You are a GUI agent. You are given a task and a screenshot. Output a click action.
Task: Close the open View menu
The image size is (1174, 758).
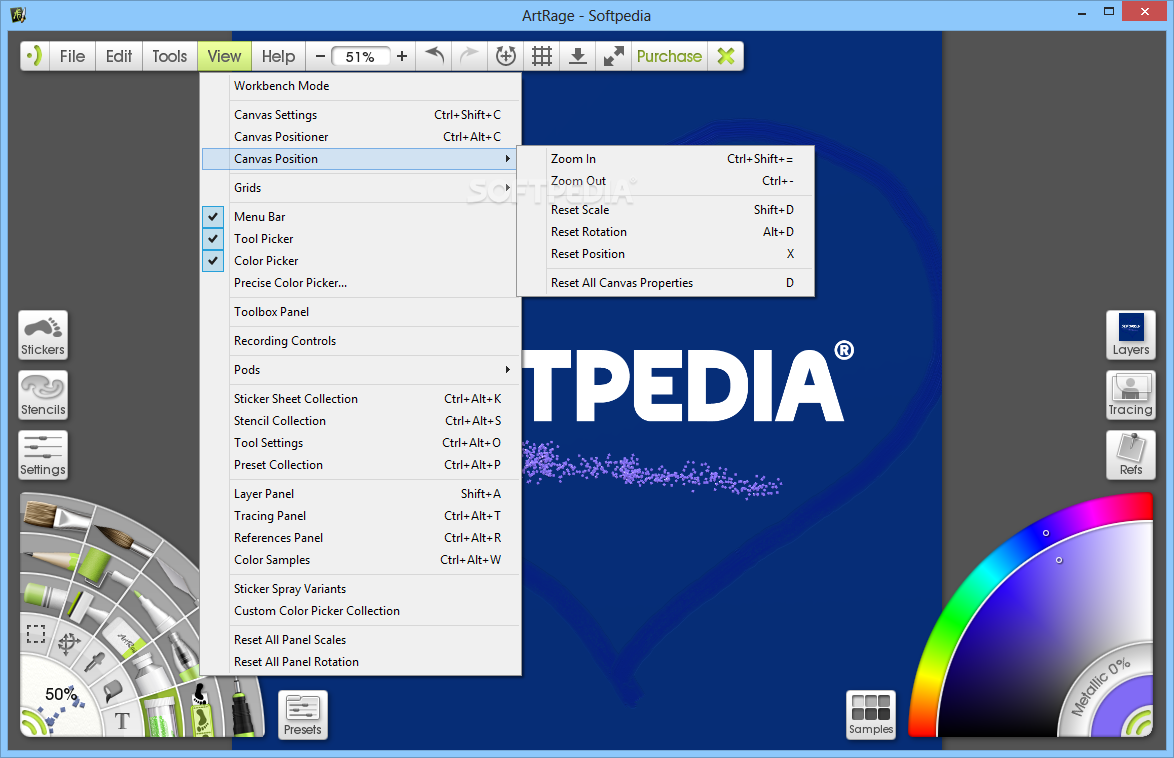(224, 56)
